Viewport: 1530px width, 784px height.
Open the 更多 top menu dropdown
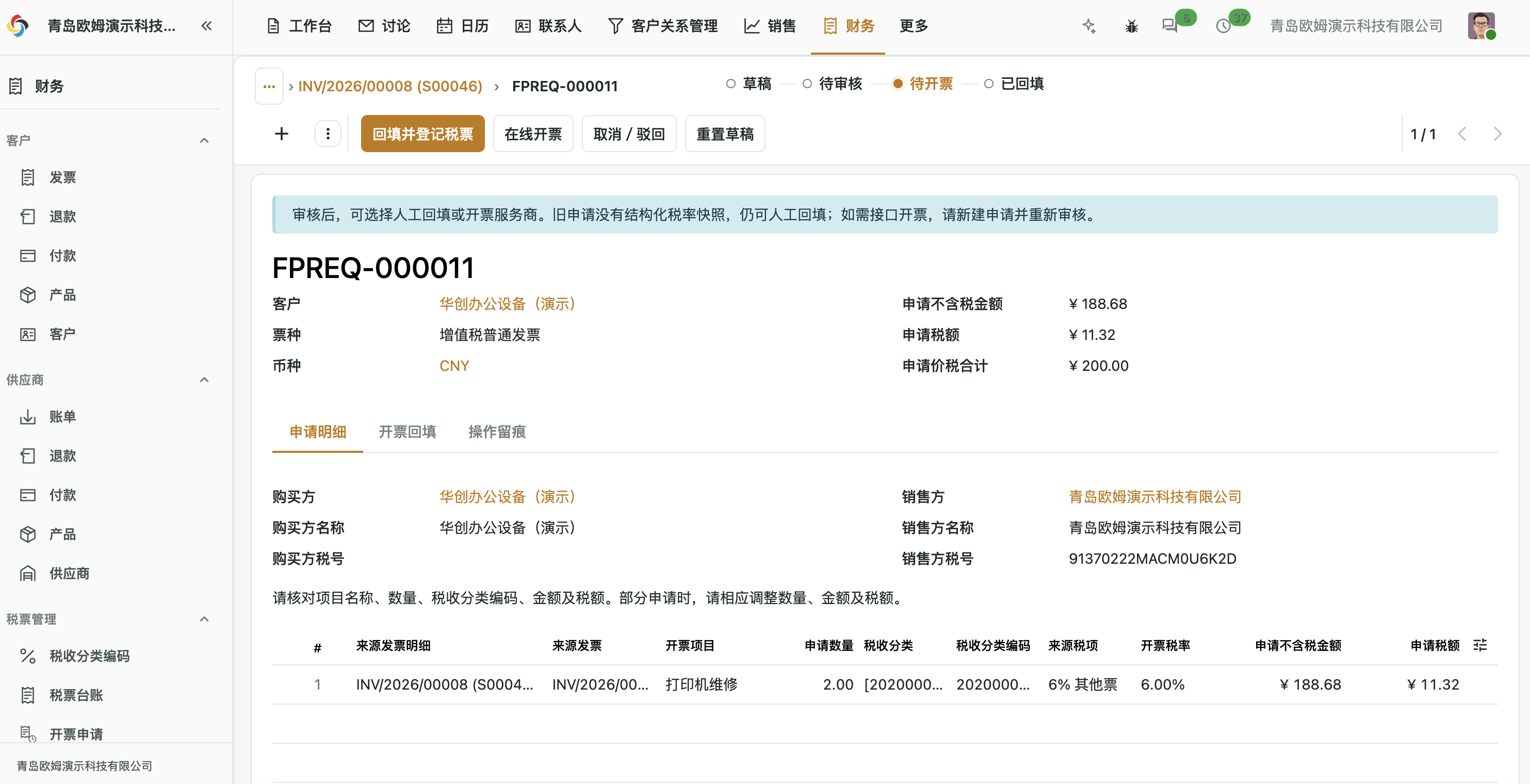[x=914, y=26]
